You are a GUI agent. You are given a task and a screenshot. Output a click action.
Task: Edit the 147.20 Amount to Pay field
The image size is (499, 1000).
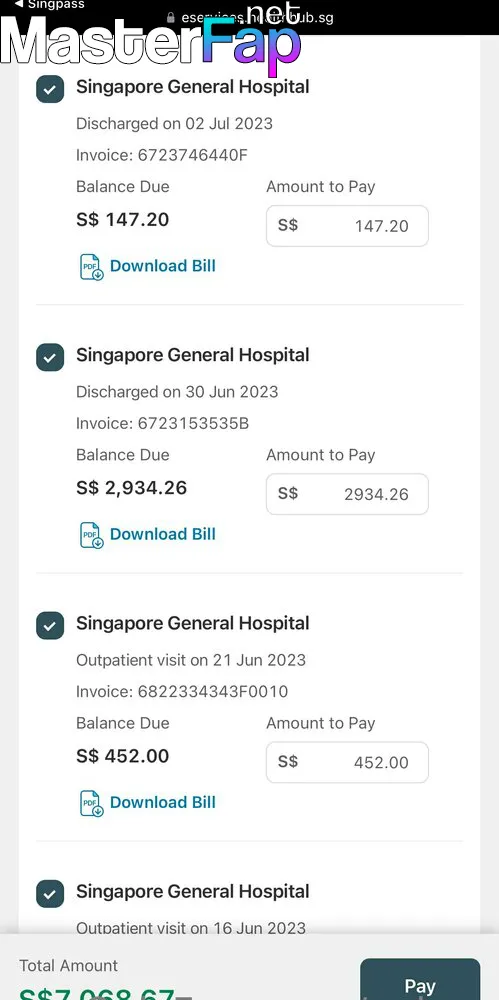click(347, 226)
